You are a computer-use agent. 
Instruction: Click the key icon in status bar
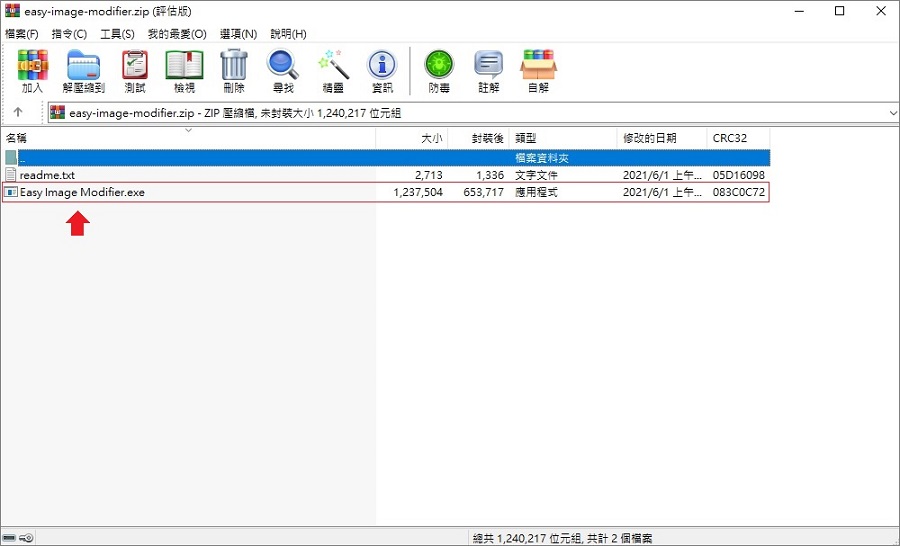pos(26,538)
